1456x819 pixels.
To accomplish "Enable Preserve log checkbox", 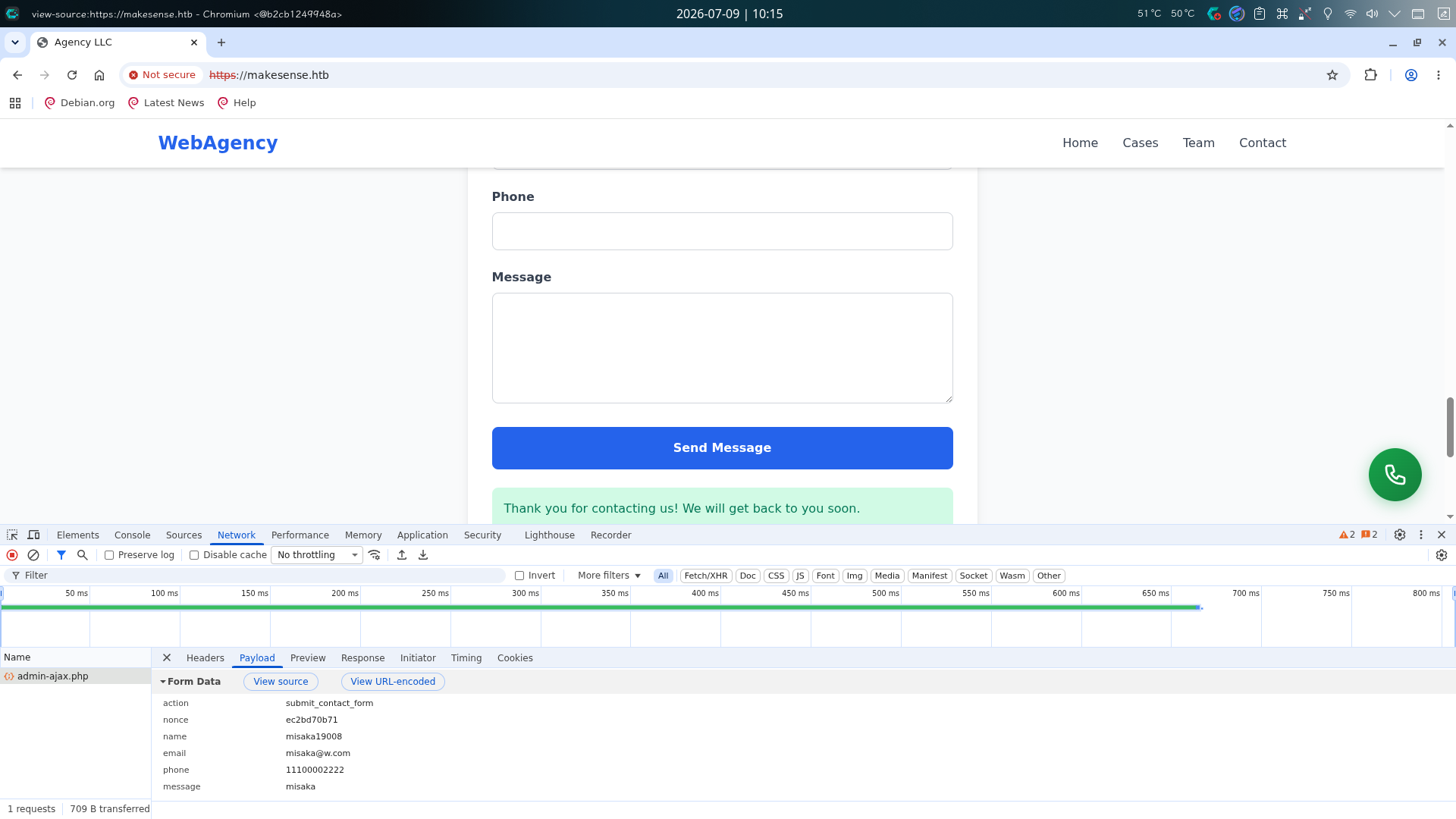I will [109, 555].
